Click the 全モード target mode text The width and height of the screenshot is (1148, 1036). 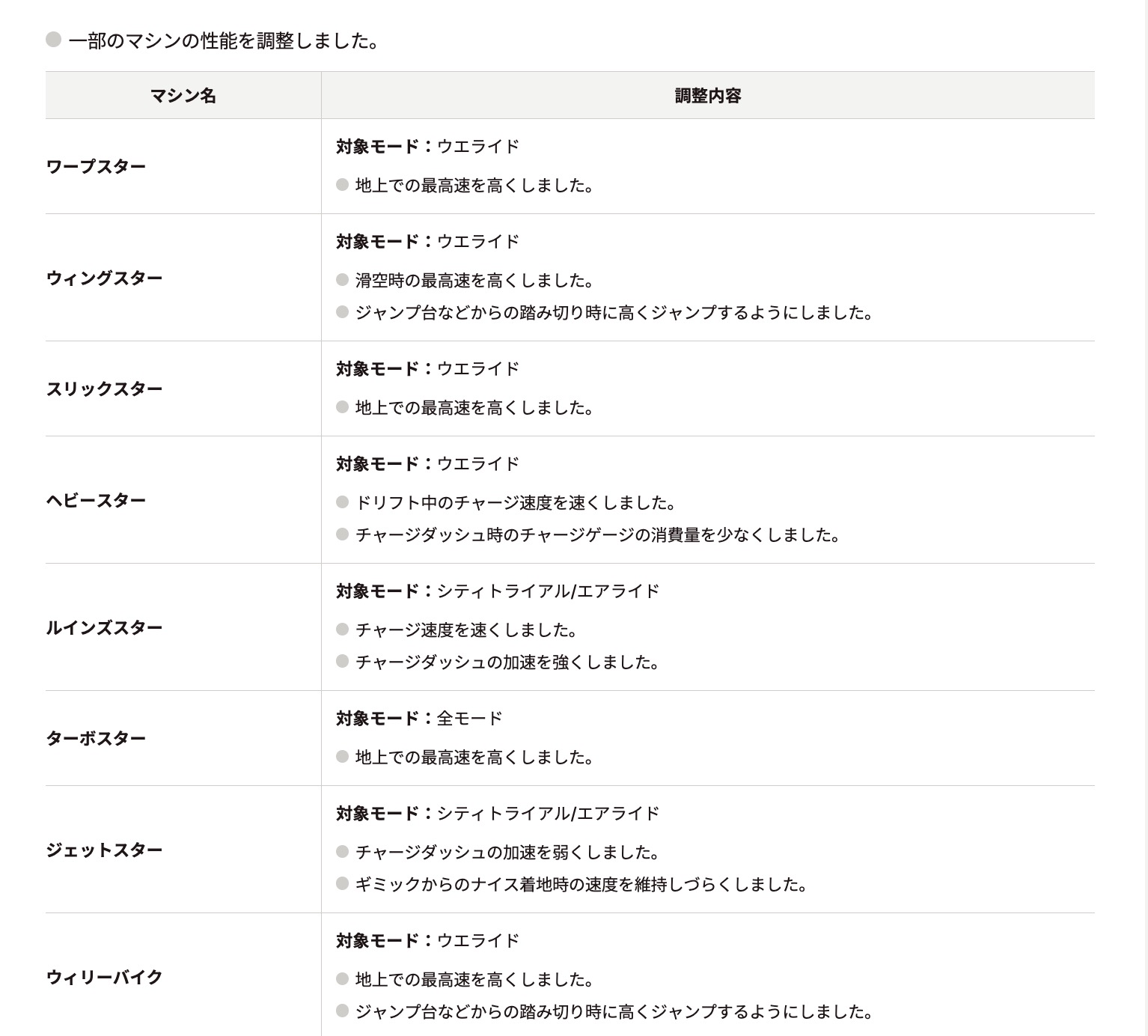pyautogui.click(x=469, y=719)
